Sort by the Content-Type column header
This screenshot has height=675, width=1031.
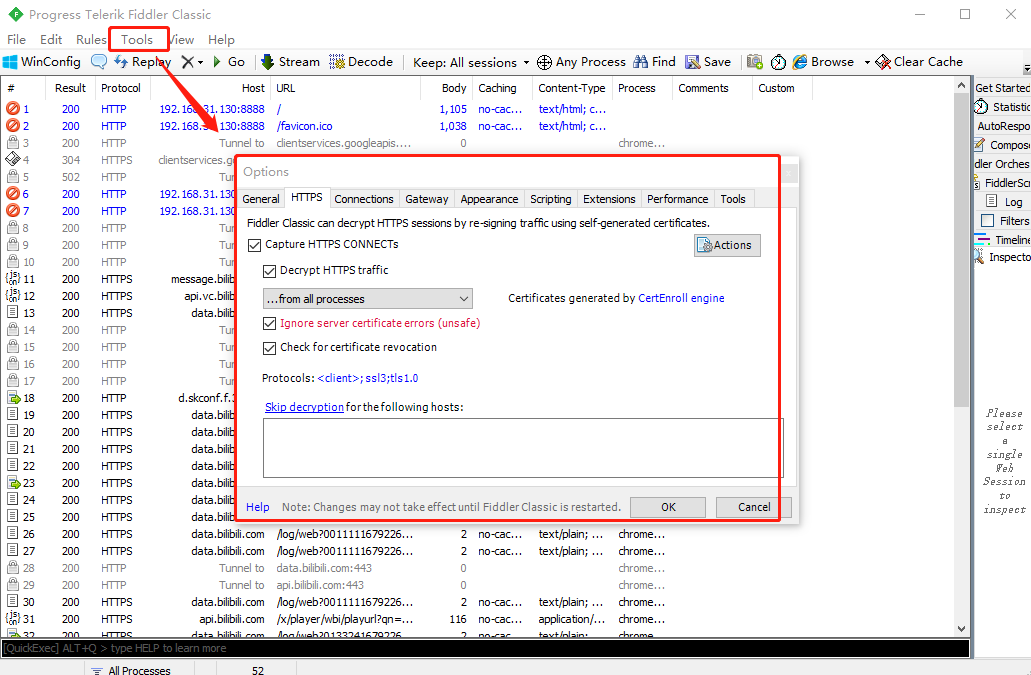[x=571, y=88]
